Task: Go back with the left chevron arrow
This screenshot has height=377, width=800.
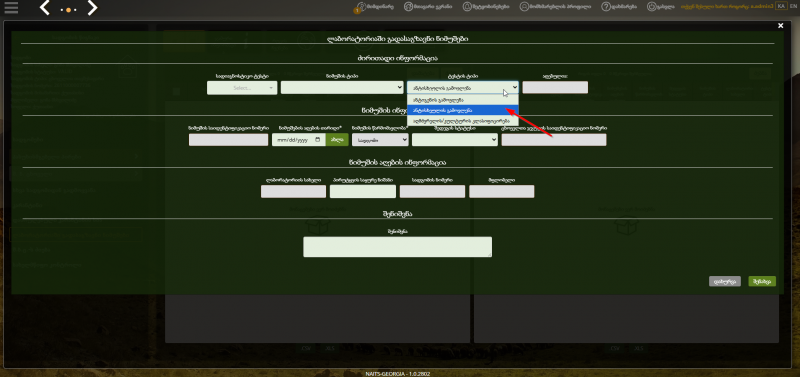Action: [45, 8]
